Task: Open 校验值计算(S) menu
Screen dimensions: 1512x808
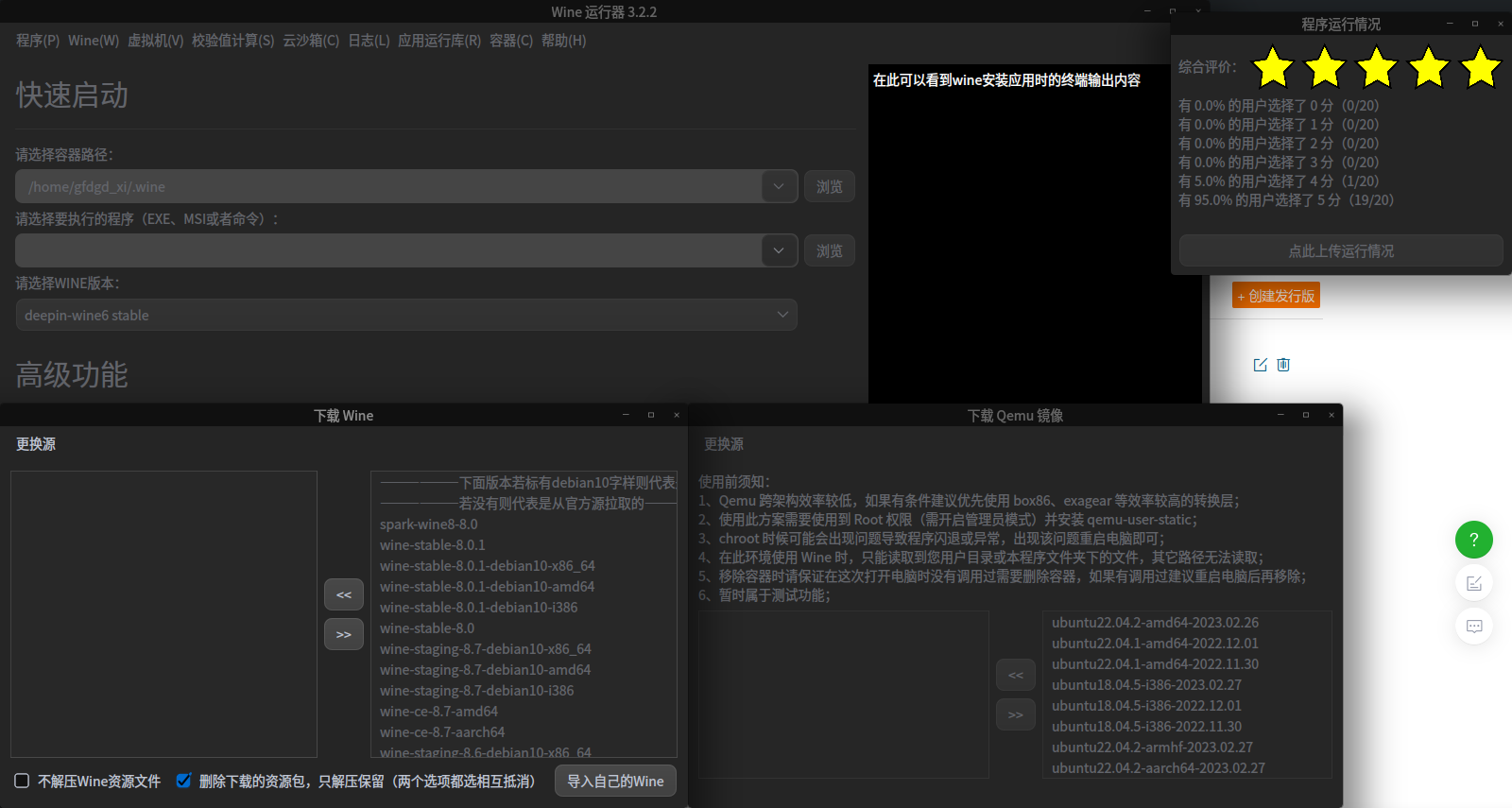Action: tap(233, 41)
